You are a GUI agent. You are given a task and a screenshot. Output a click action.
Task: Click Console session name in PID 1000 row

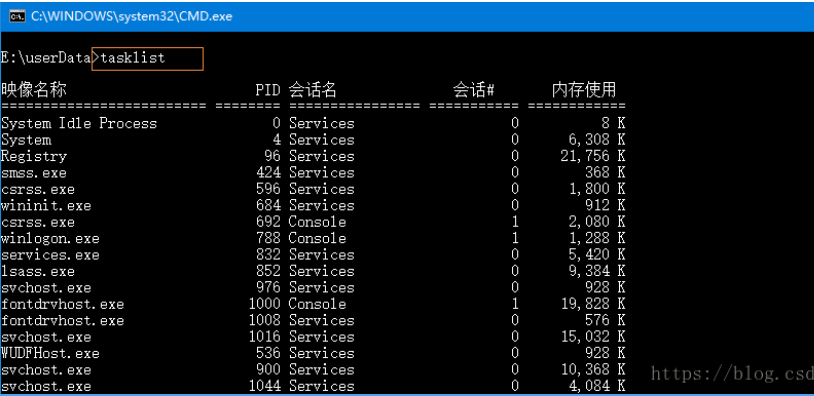click(x=317, y=304)
